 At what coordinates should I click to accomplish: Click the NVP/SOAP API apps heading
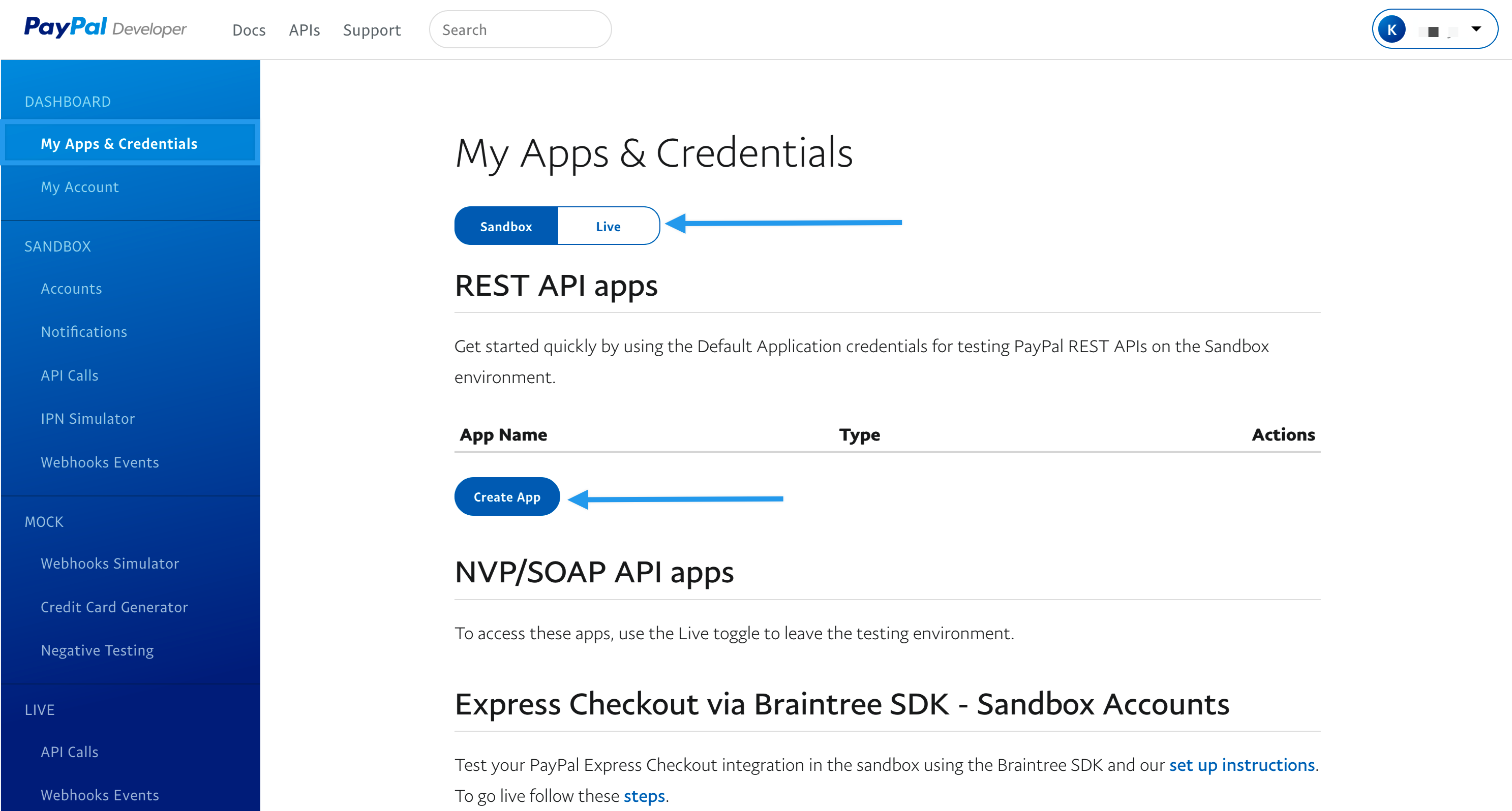coord(594,572)
